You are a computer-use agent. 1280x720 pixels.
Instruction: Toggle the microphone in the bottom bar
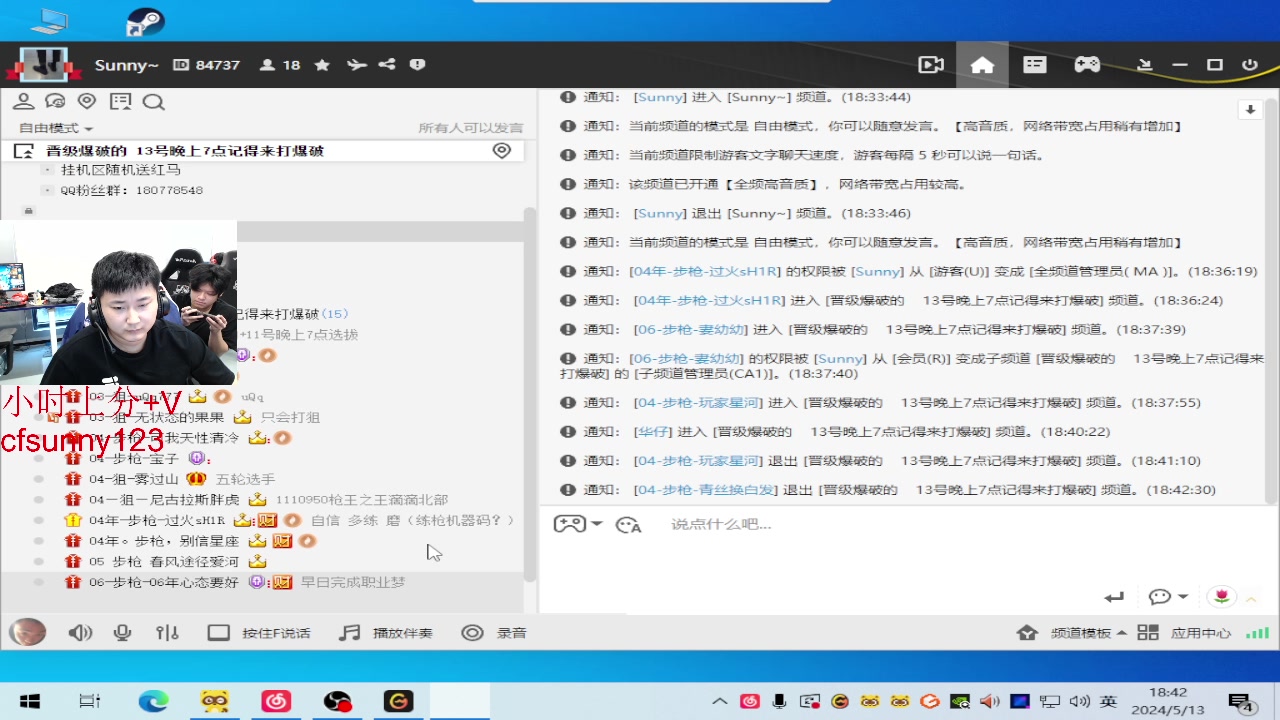(x=123, y=633)
